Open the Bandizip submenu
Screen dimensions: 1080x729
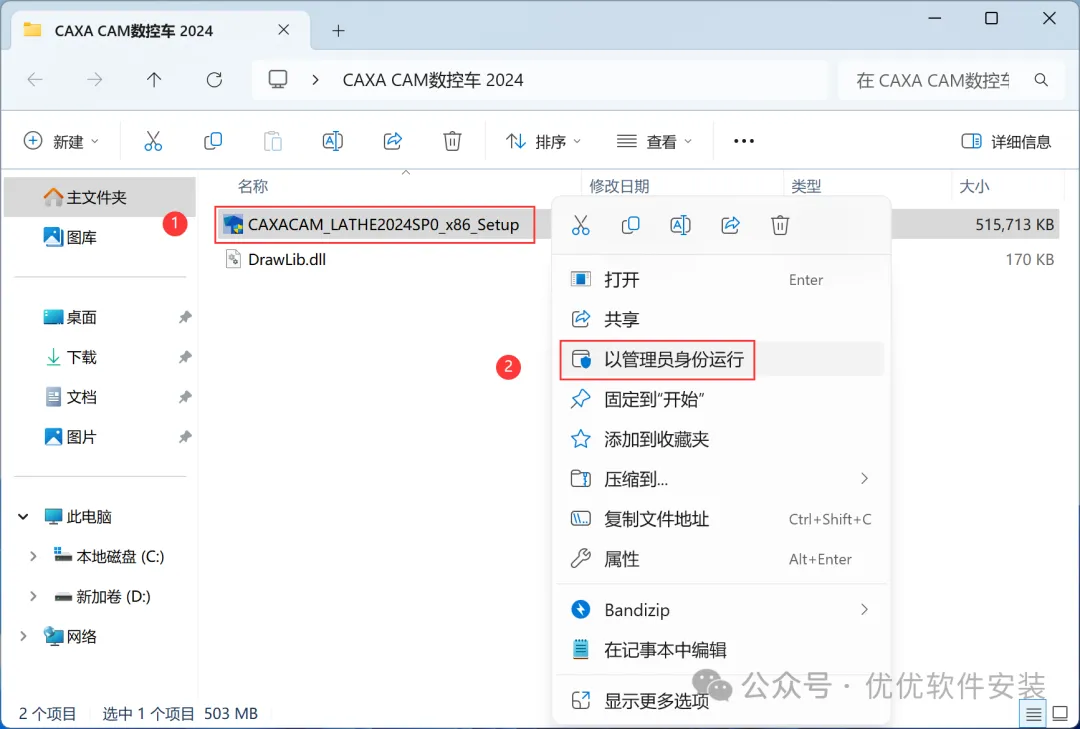pos(720,610)
